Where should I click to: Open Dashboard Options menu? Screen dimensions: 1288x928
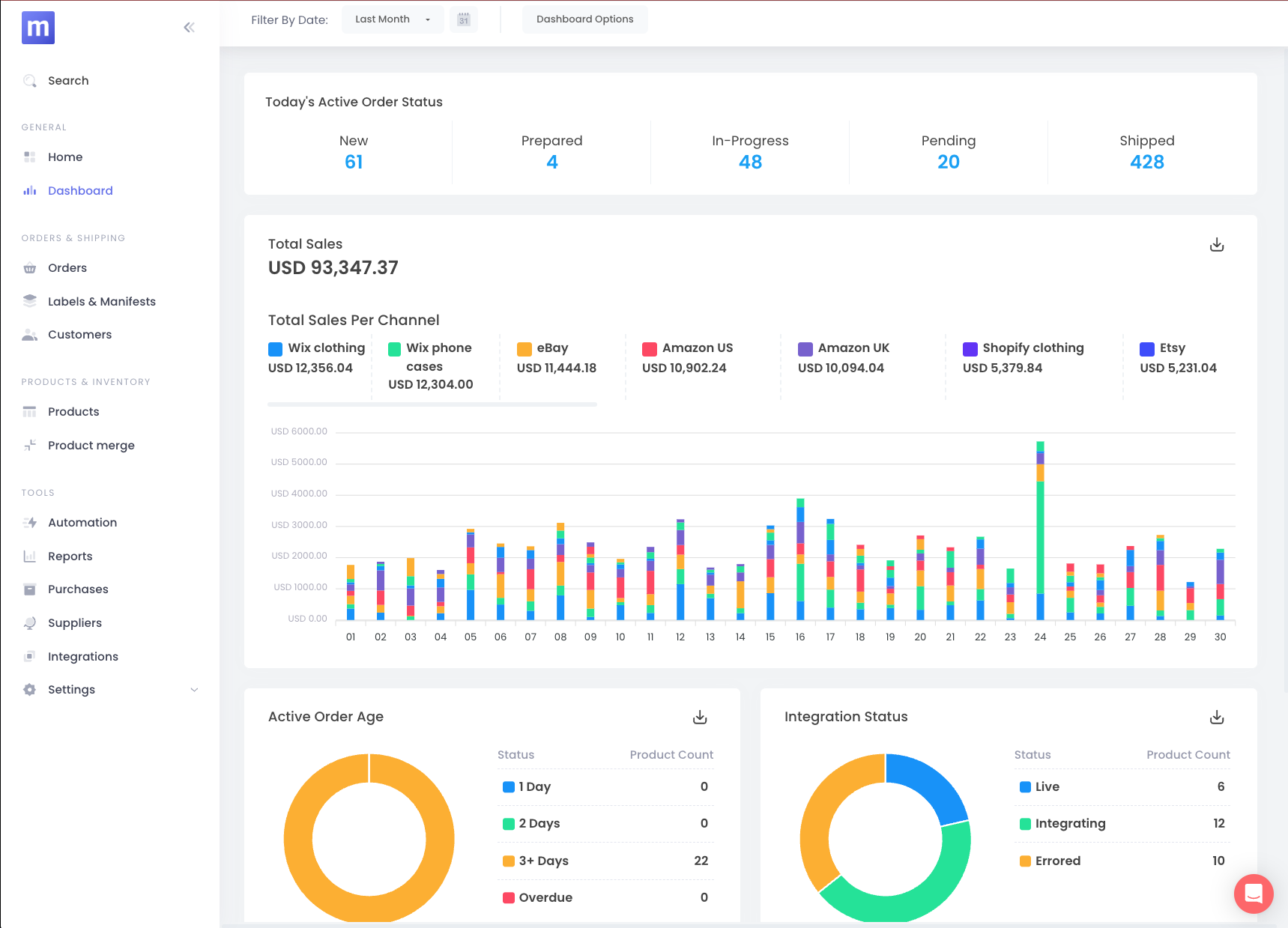click(584, 19)
